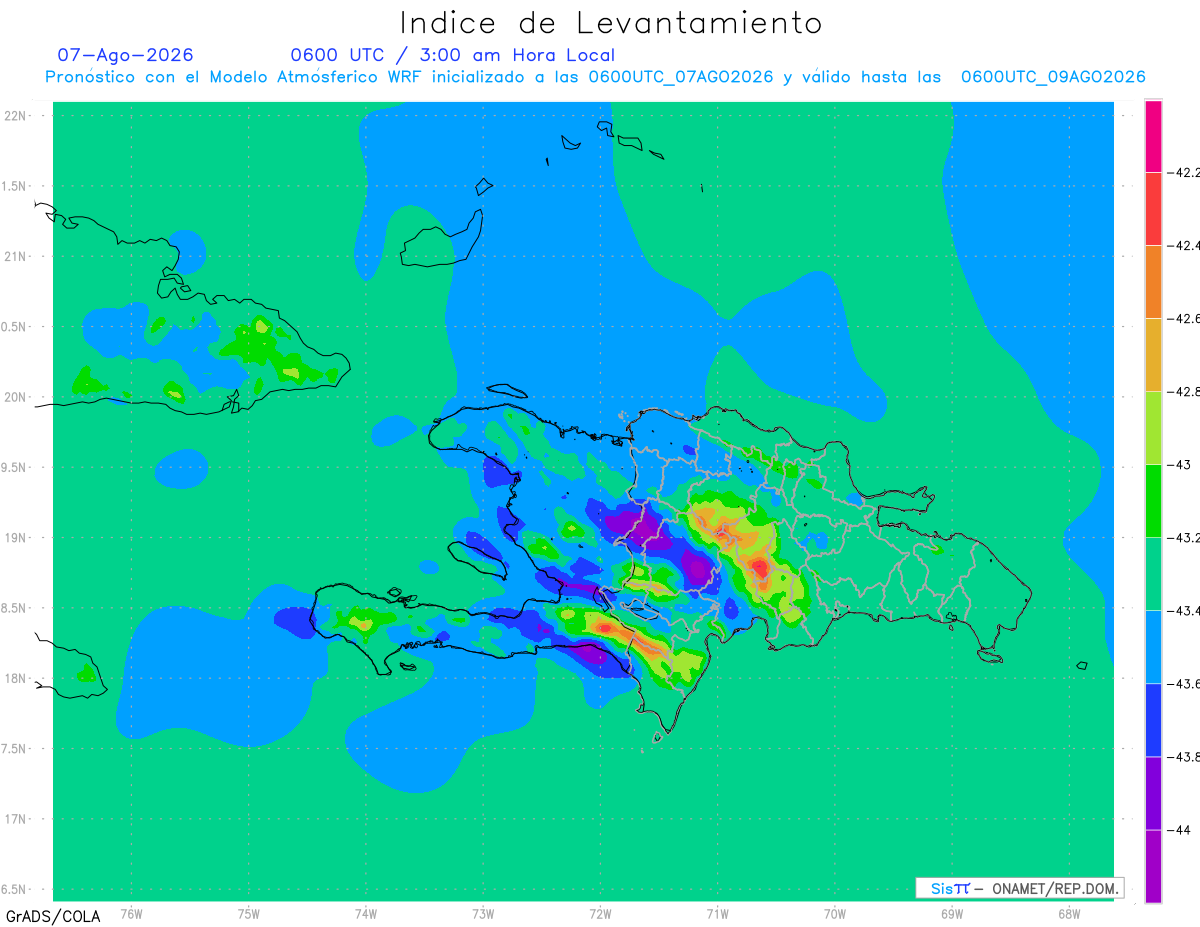Screen dimensions: 1200x927
Task: Click the '-43.6' legend value
Action: [1184, 683]
